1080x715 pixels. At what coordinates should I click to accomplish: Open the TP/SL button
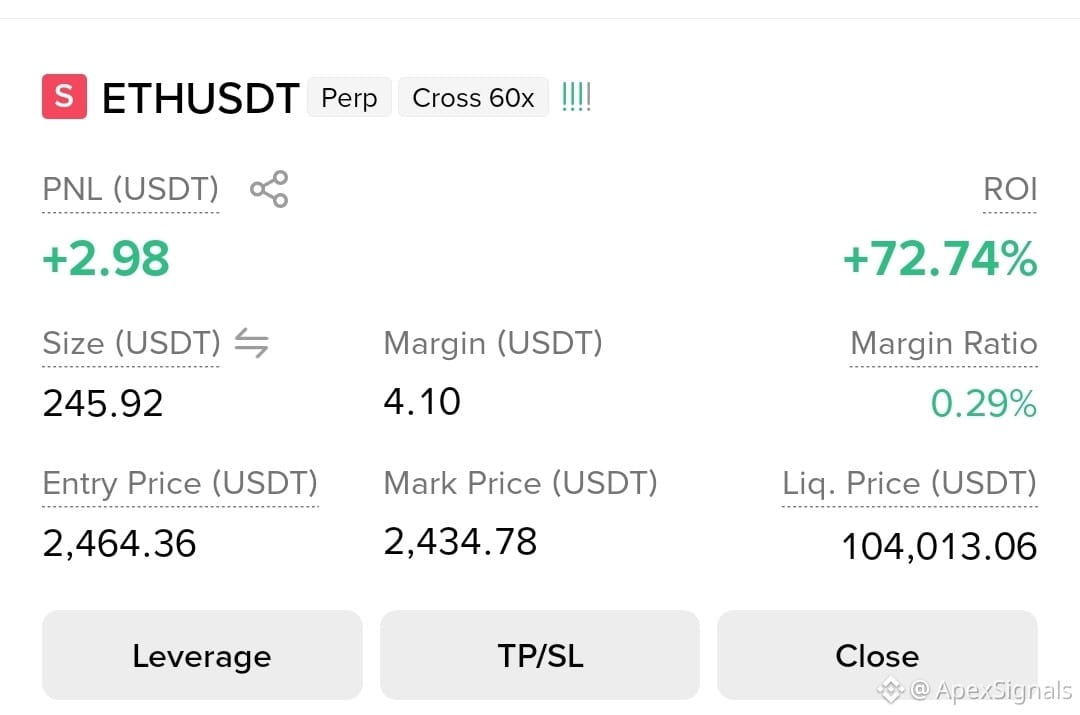[x=540, y=655]
